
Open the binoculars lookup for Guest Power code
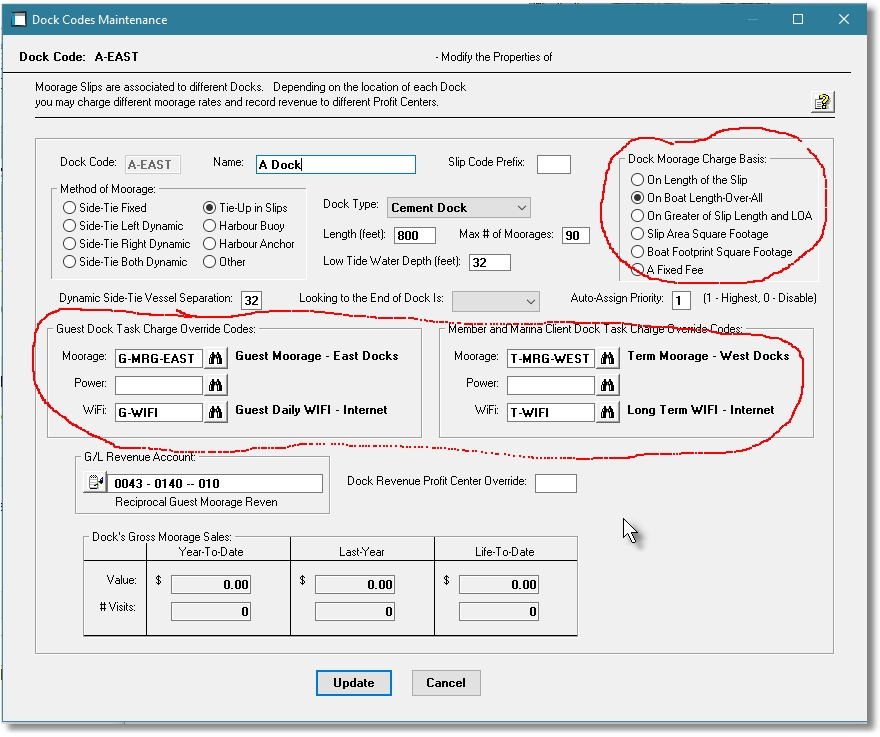click(216, 383)
